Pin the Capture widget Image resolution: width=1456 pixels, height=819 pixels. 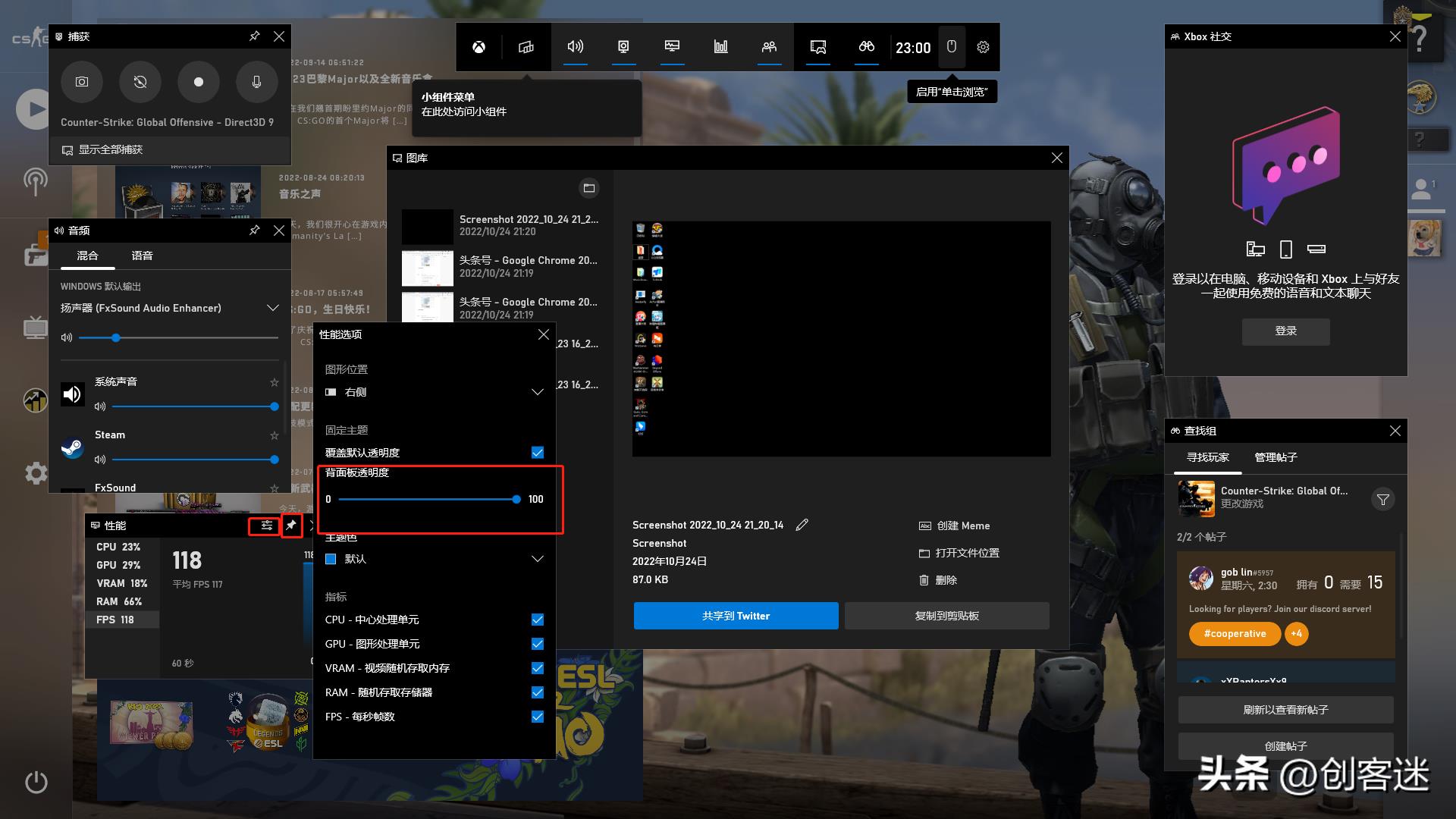(255, 36)
